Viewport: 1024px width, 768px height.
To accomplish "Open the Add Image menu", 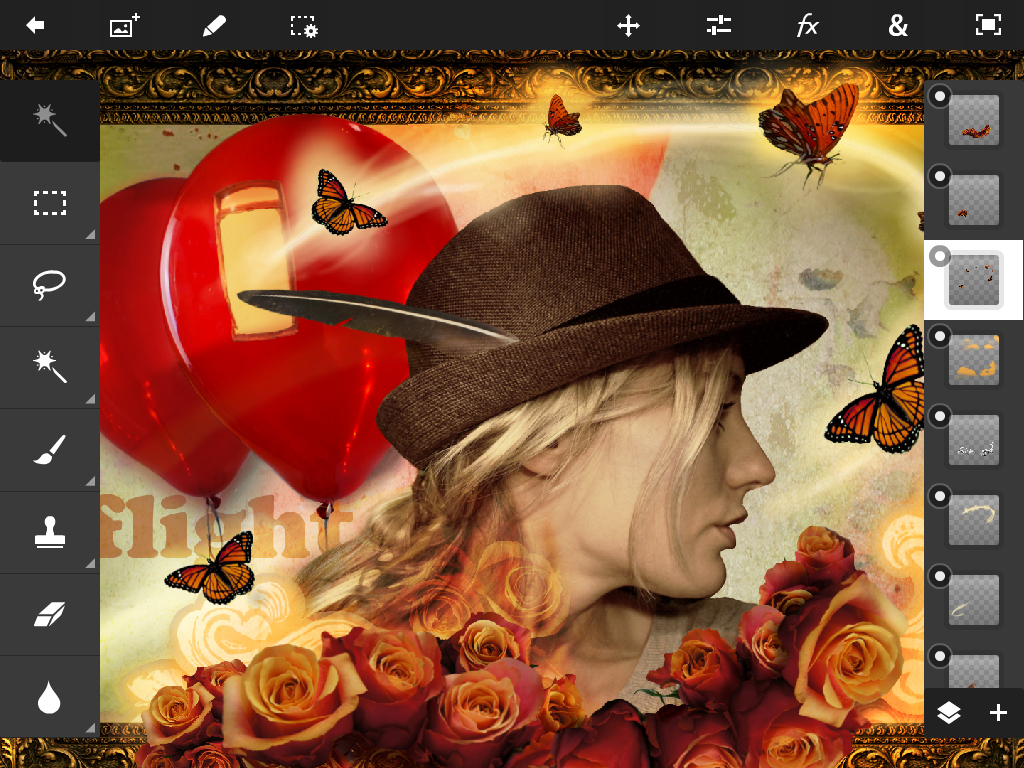I will pos(124,26).
